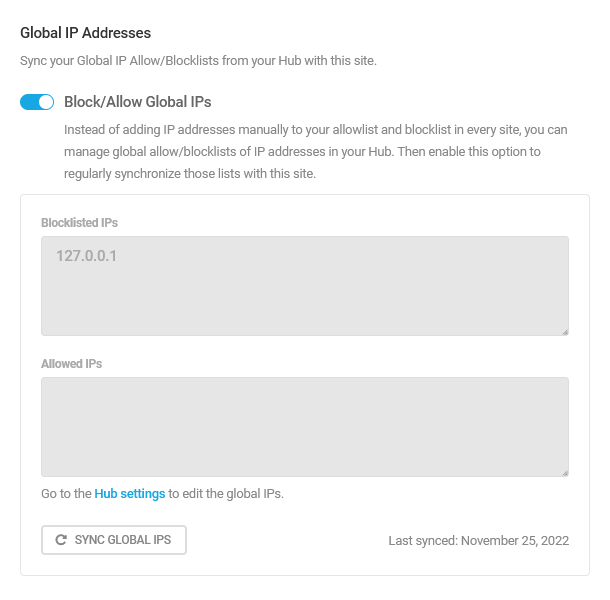Click the Blocklisted IPs field label
The width and height of the screenshot is (610, 600).
coord(79,223)
